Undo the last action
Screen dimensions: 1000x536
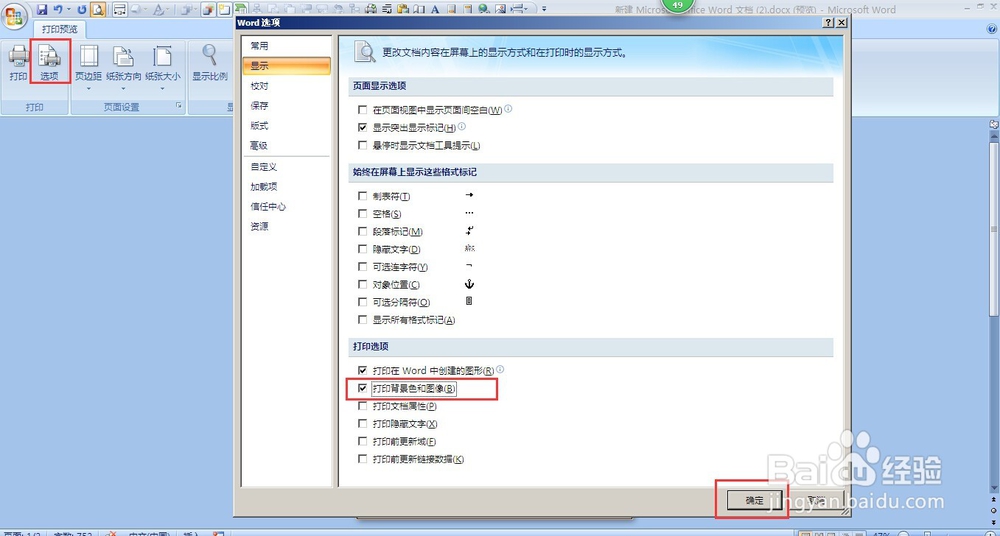pyautogui.click(x=57, y=10)
